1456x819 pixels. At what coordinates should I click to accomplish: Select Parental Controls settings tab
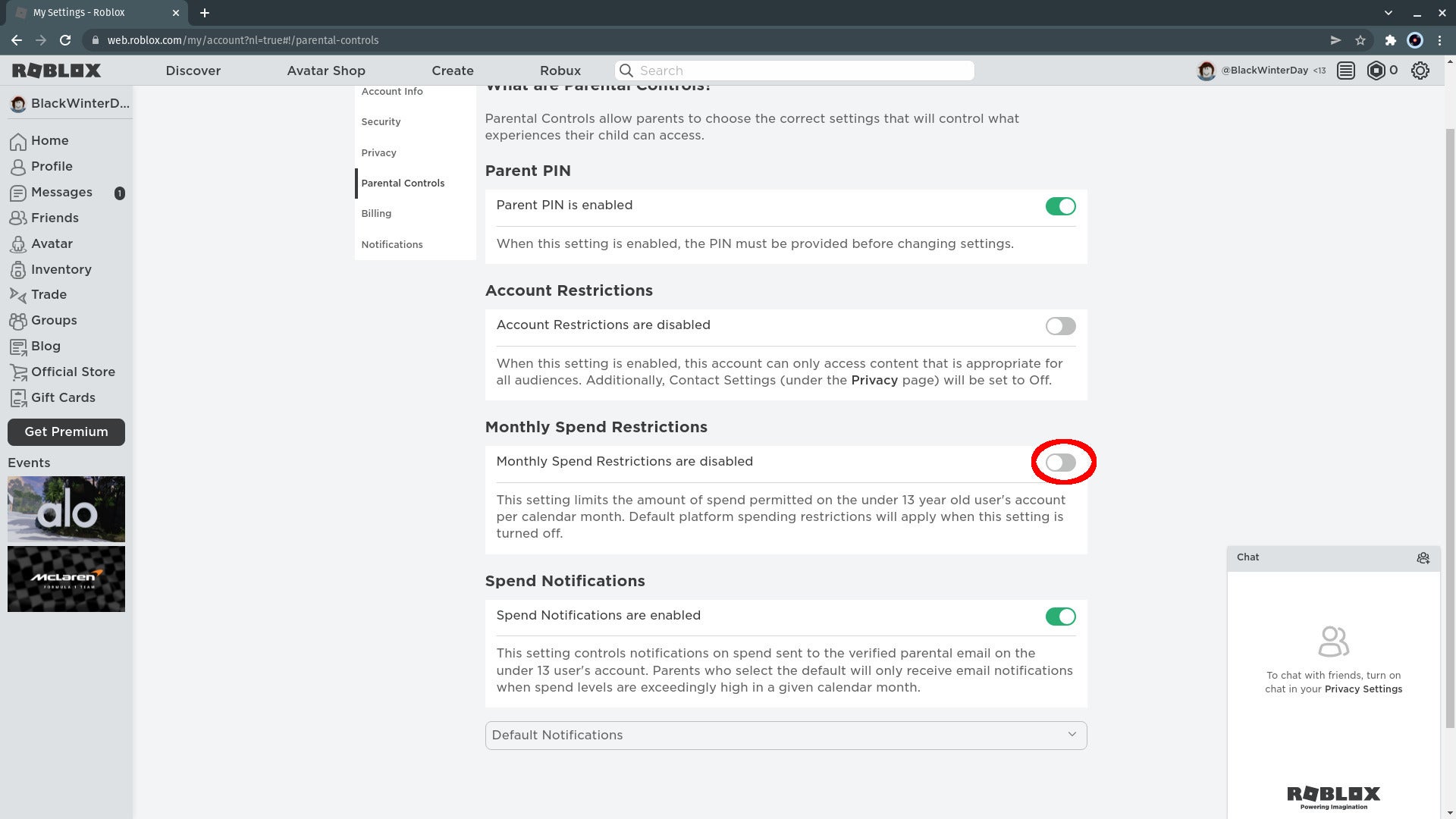click(416, 184)
